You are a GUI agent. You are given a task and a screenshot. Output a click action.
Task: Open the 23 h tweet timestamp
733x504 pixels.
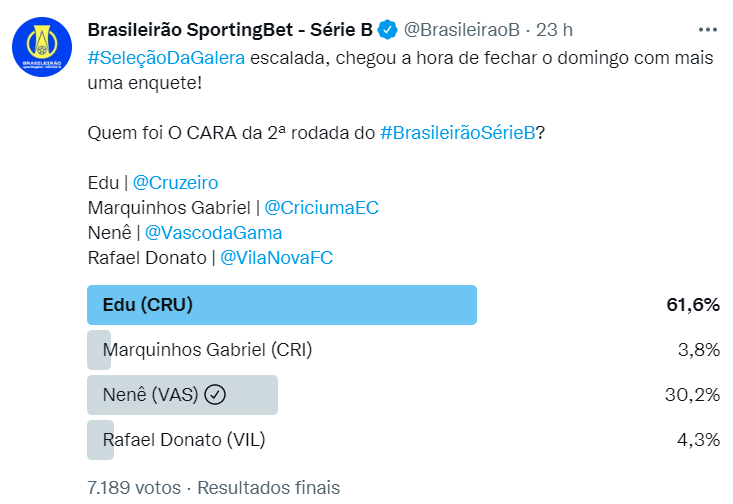[556, 29]
